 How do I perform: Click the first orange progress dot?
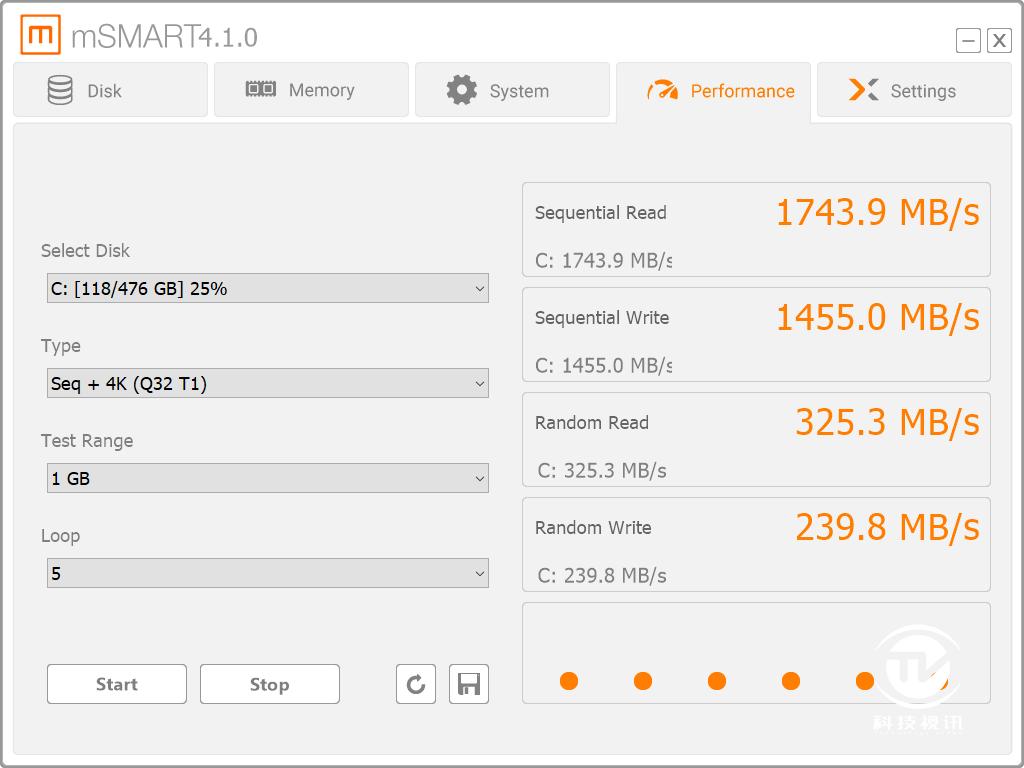coord(569,681)
